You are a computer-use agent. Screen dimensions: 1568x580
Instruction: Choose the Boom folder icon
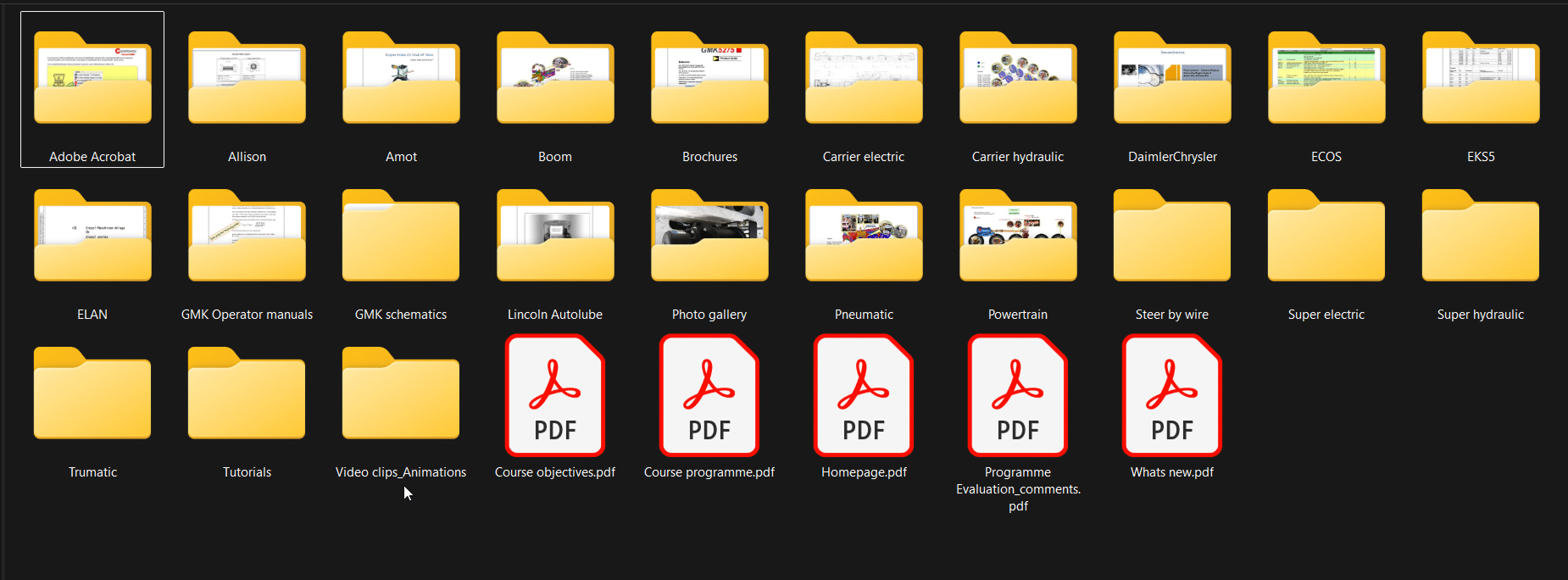(555, 78)
